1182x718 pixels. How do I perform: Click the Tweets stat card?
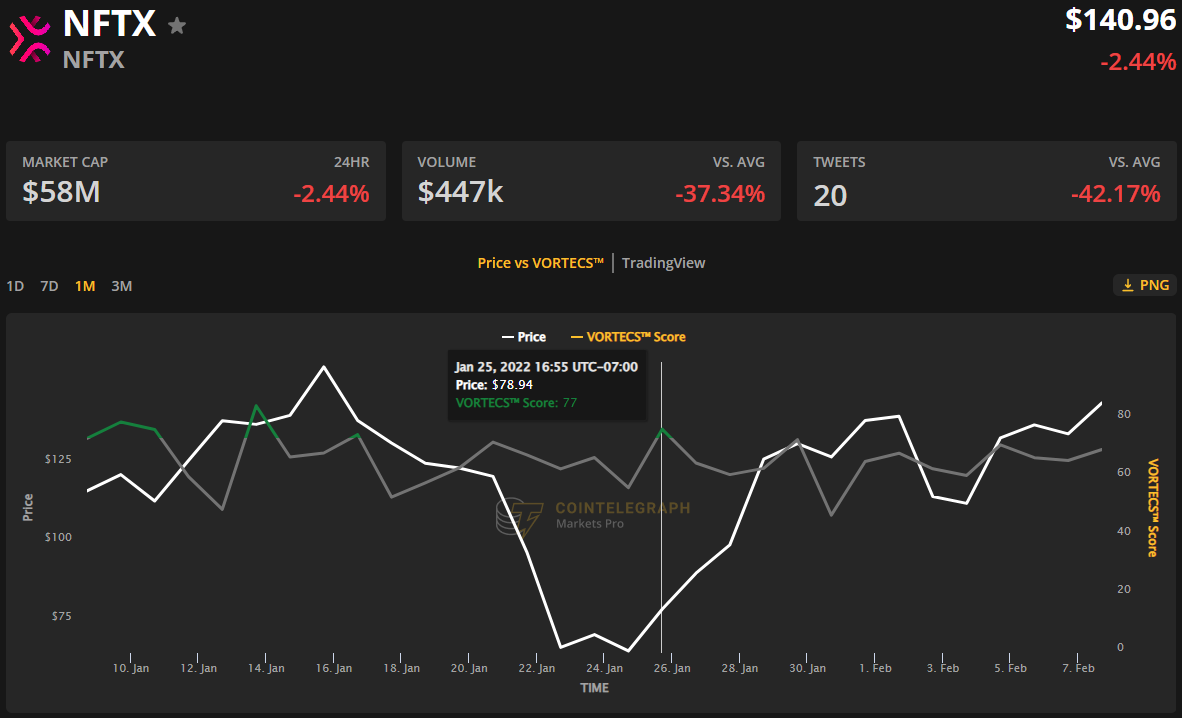986,181
